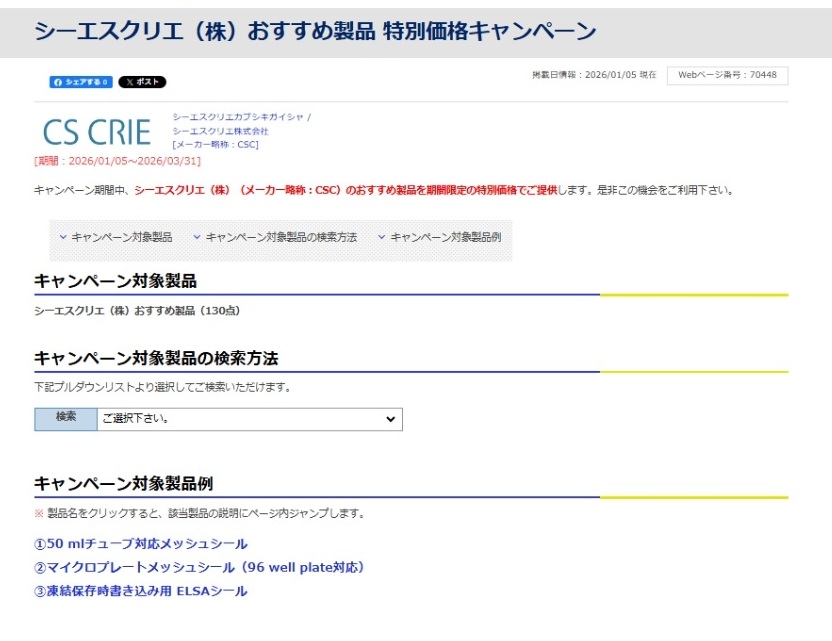Open the シーエスクリエ株式会社 company link

coord(220,129)
